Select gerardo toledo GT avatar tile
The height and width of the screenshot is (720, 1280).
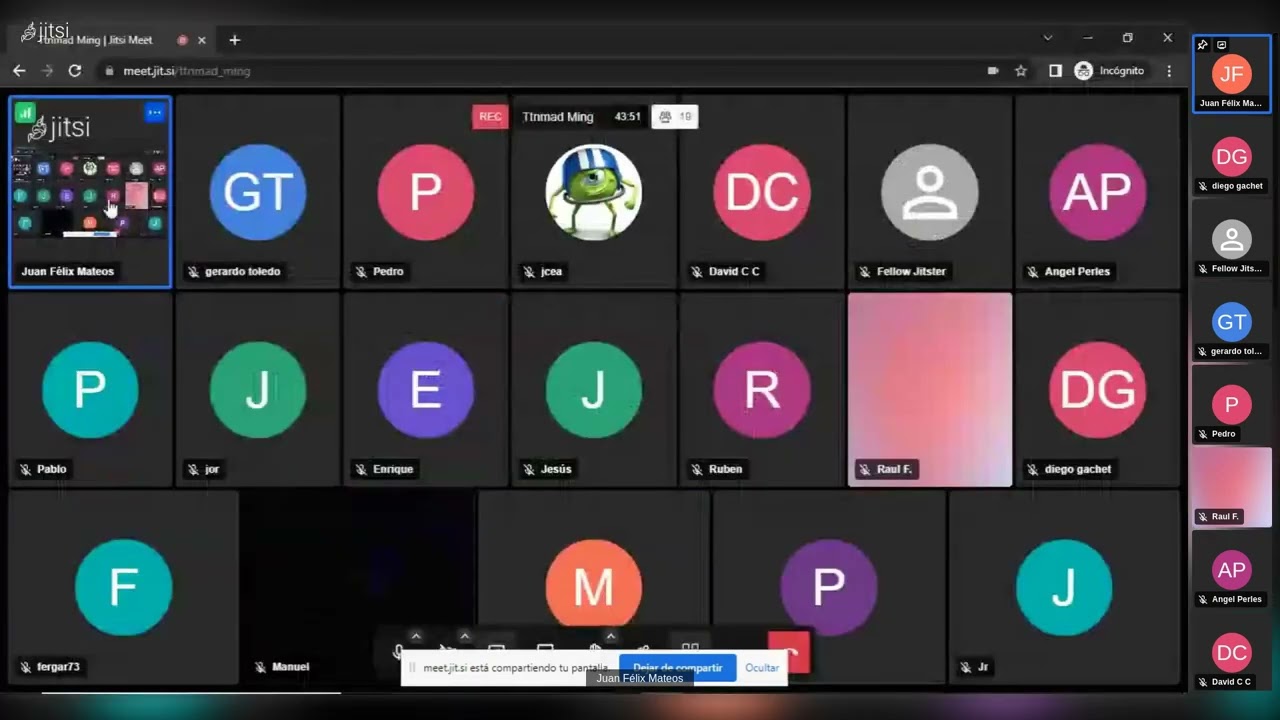coord(258,192)
